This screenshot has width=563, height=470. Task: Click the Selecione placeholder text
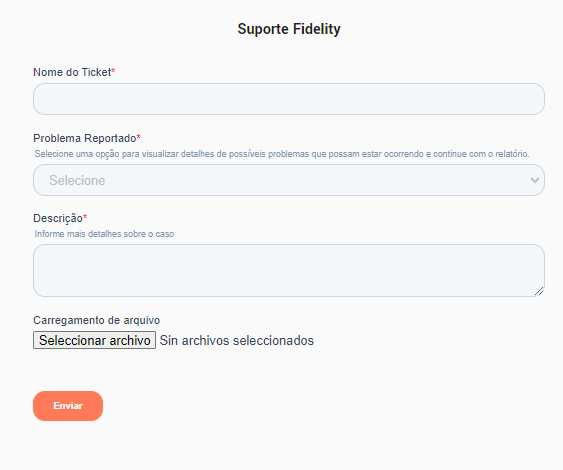(77, 180)
